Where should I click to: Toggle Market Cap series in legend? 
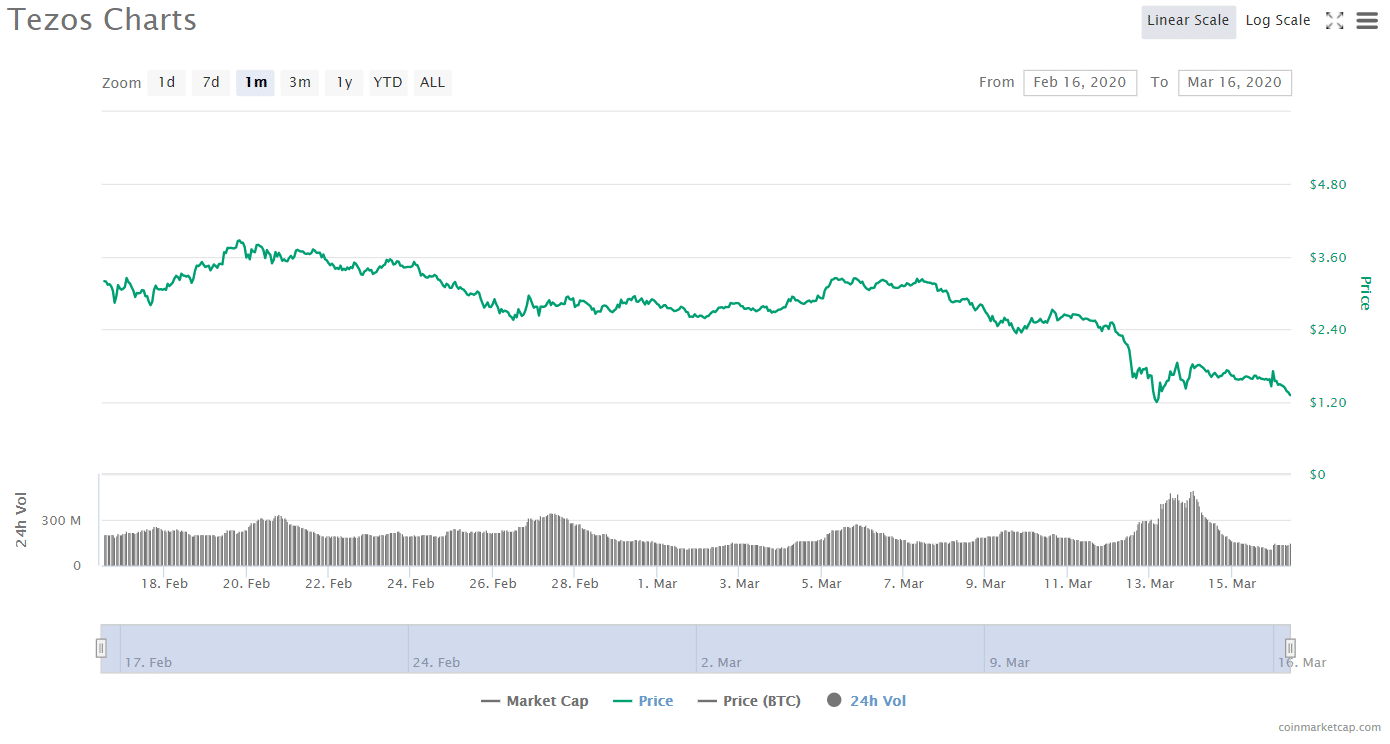point(535,701)
